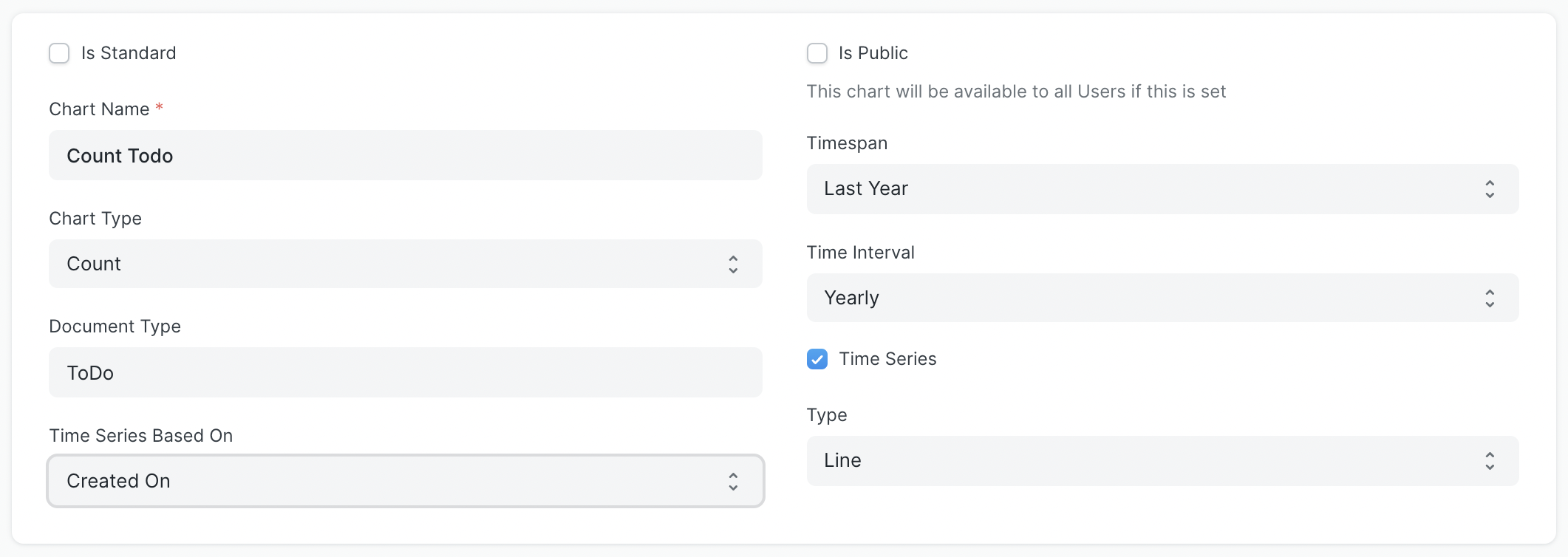Disable the Time Series checkbox
This screenshot has width=1568, height=557.
(x=817, y=360)
